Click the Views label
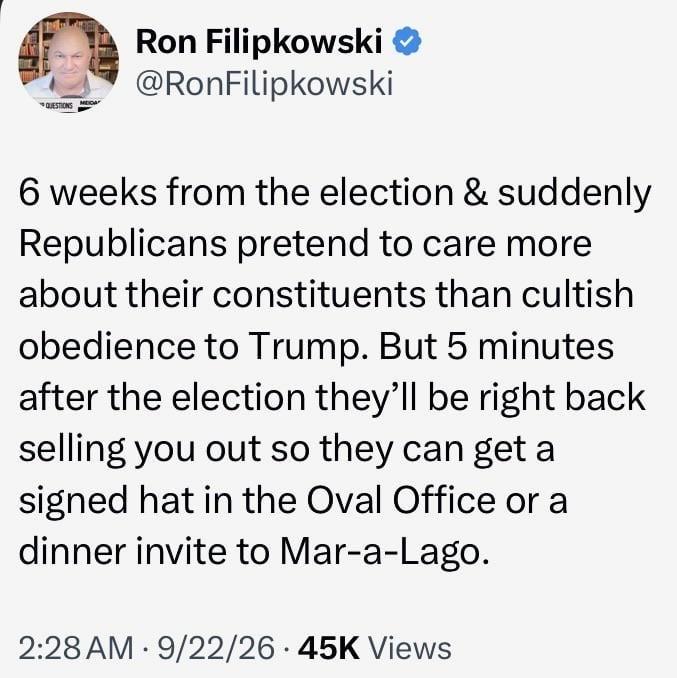677x678 pixels. coord(409,648)
